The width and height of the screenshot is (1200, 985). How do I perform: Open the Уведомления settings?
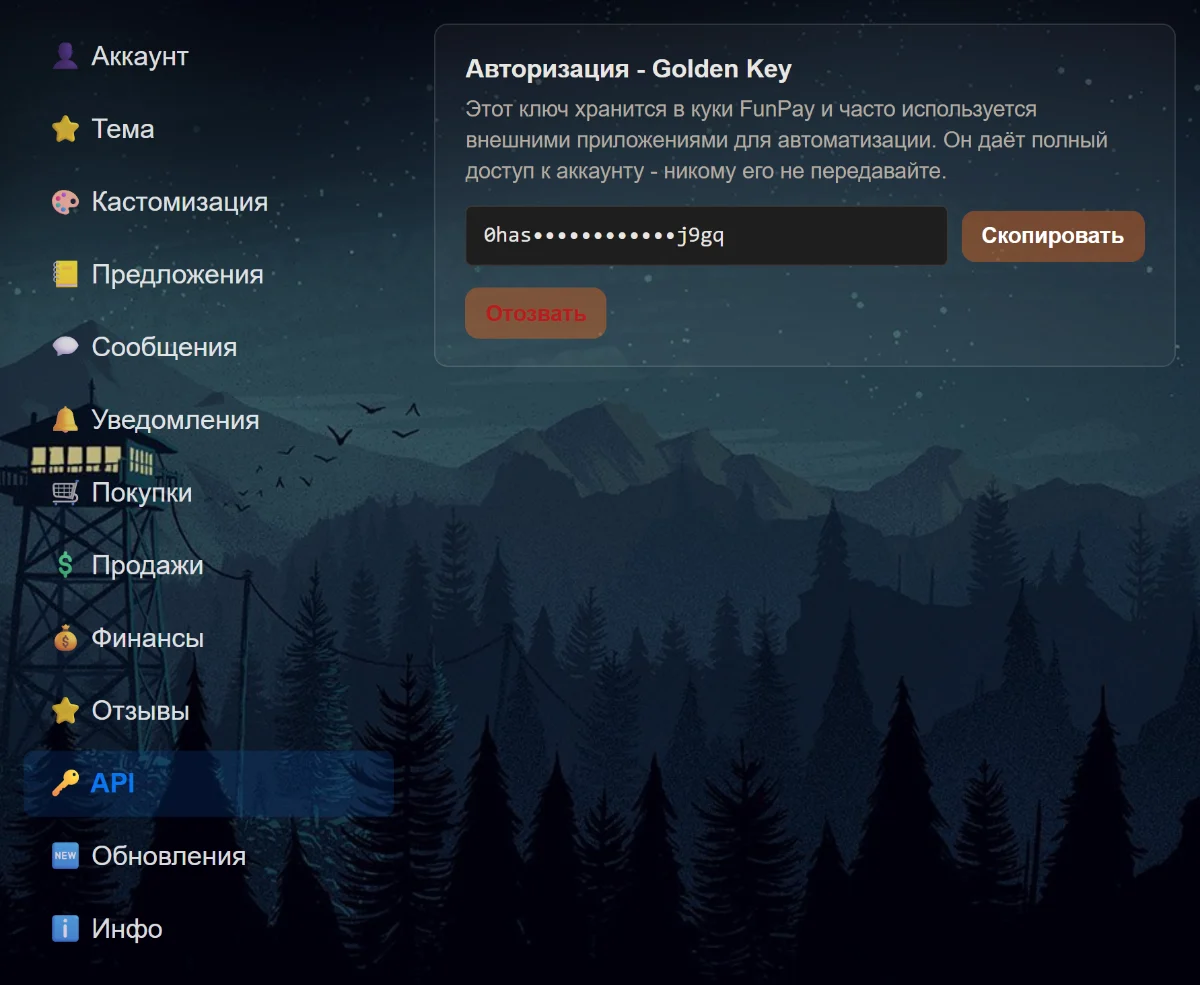[x=208, y=420]
